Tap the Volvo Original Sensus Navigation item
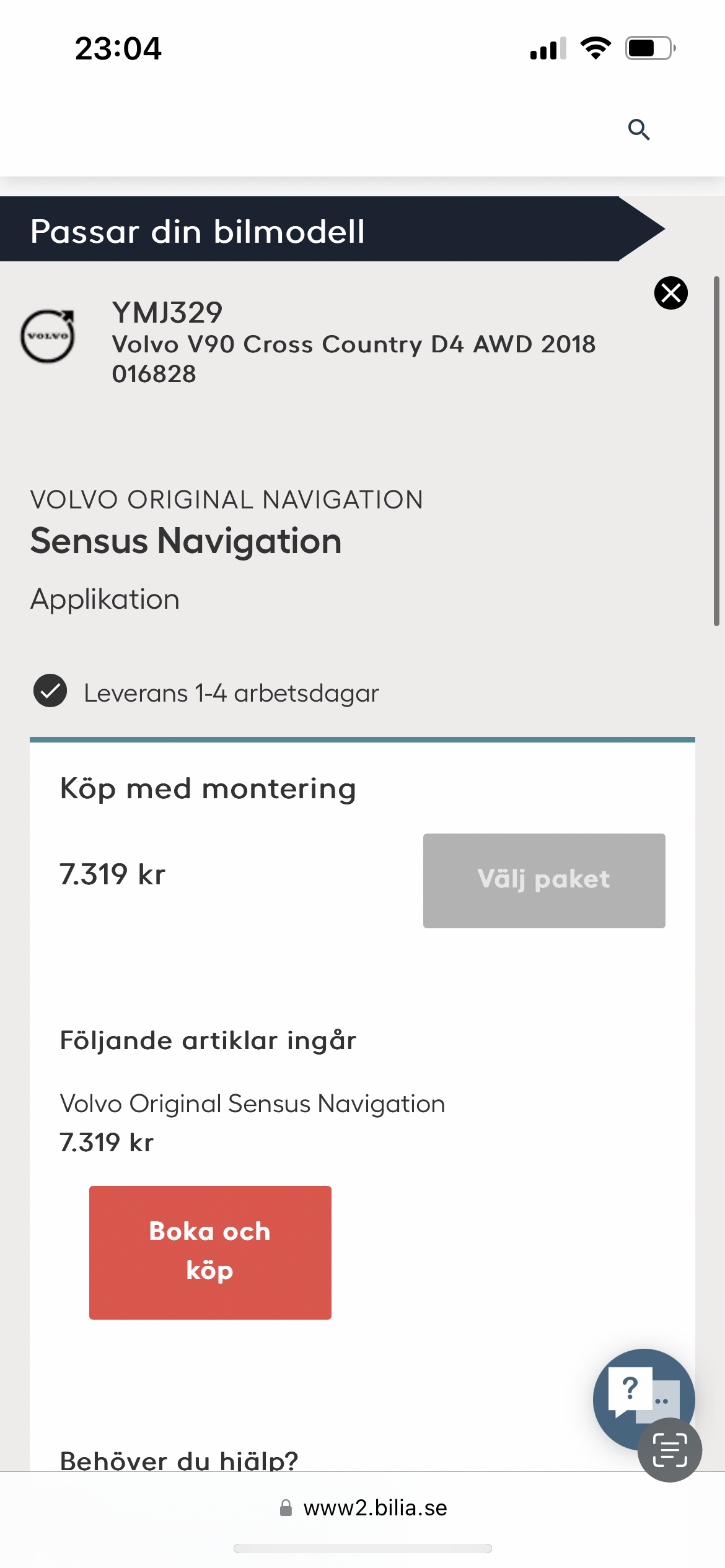The width and height of the screenshot is (725, 1568). (253, 1104)
